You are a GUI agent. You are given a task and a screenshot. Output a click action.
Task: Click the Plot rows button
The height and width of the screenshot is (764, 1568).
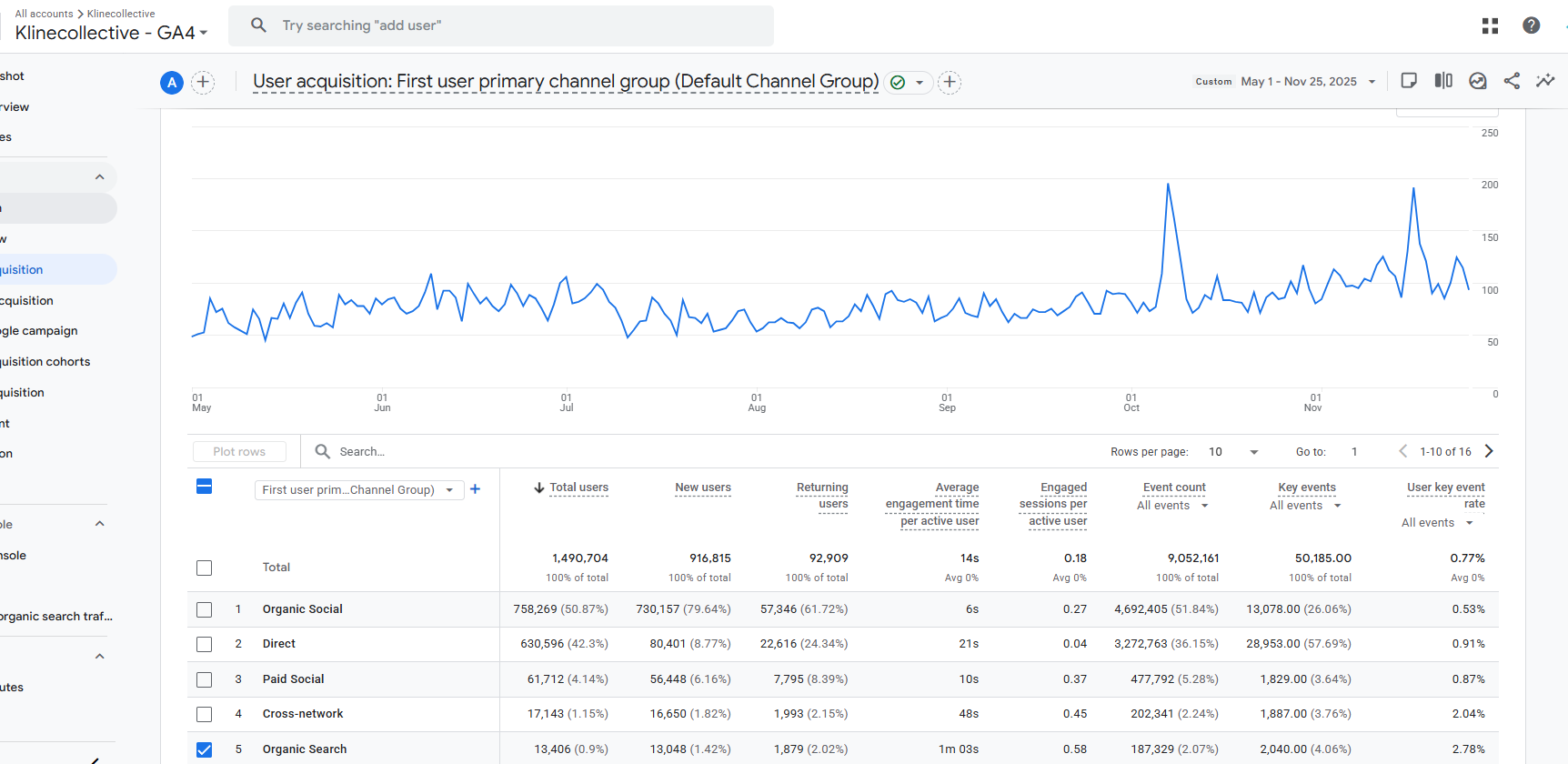point(239,452)
